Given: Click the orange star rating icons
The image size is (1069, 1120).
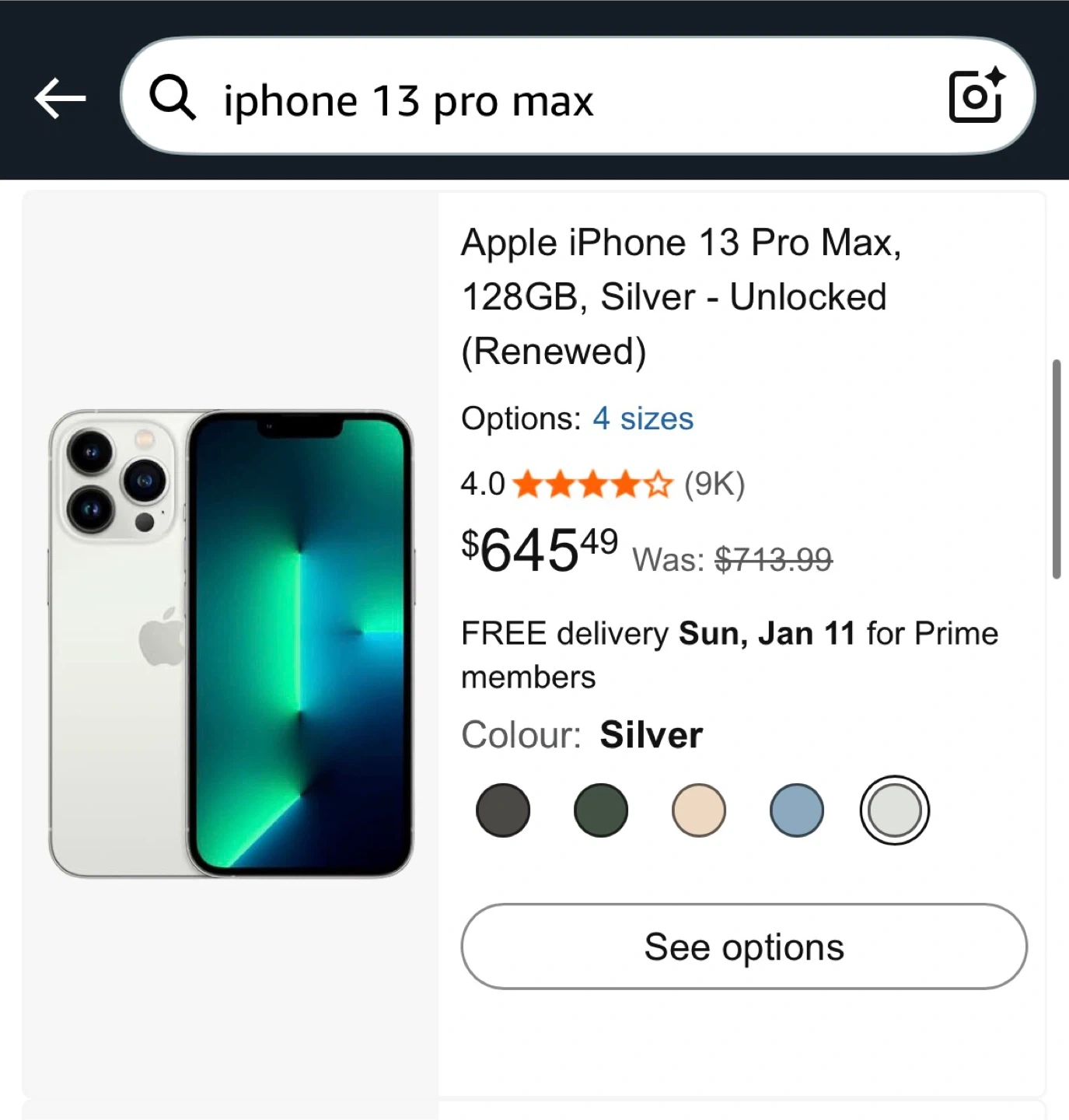Looking at the screenshot, I should click(x=592, y=485).
